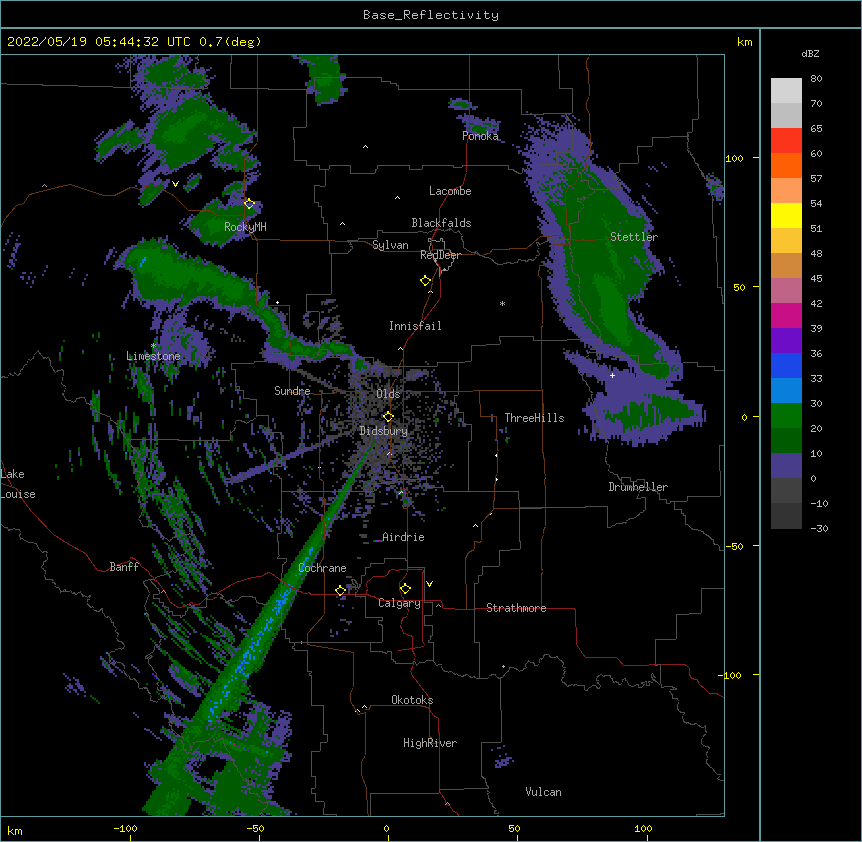This screenshot has height=842, width=862.
Task: Click the white plus marker west of ThreeHills radar echo
Action: [612, 375]
